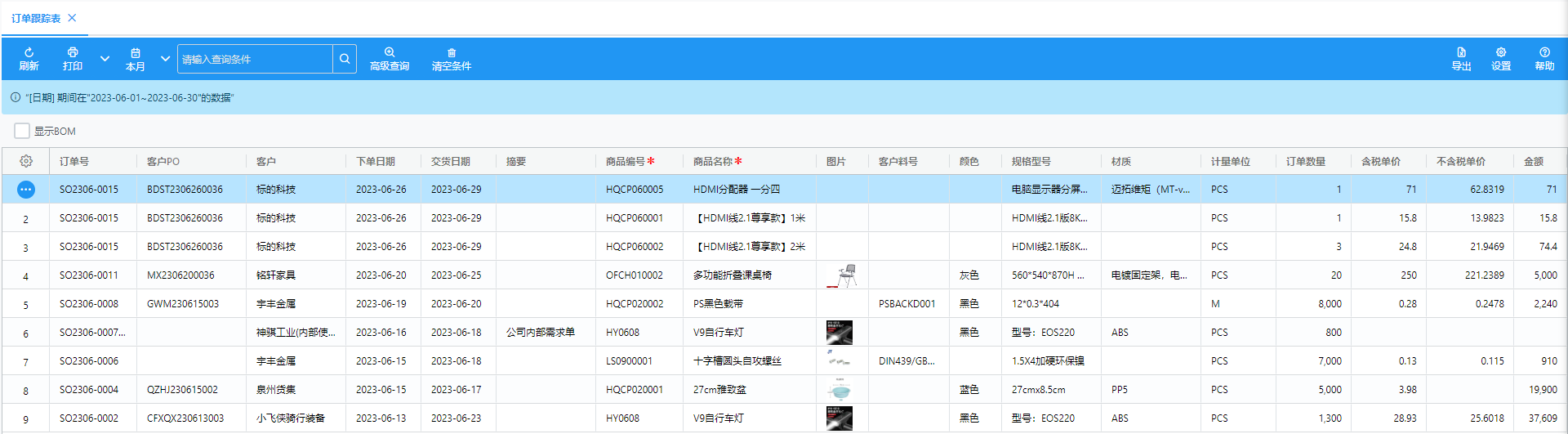Click the export (导出) icon

[1461, 53]
